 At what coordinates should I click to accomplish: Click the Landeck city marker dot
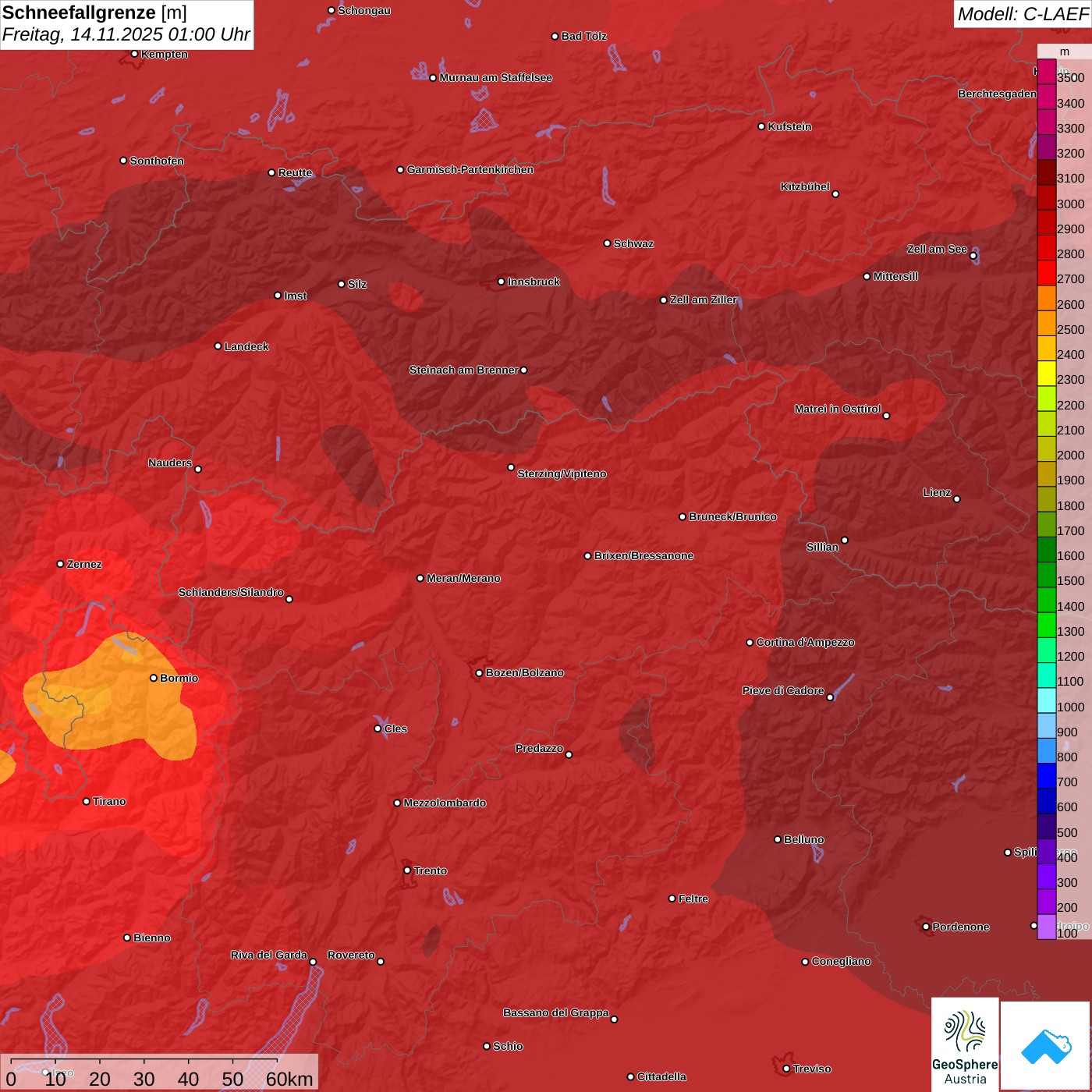point(218,346)
